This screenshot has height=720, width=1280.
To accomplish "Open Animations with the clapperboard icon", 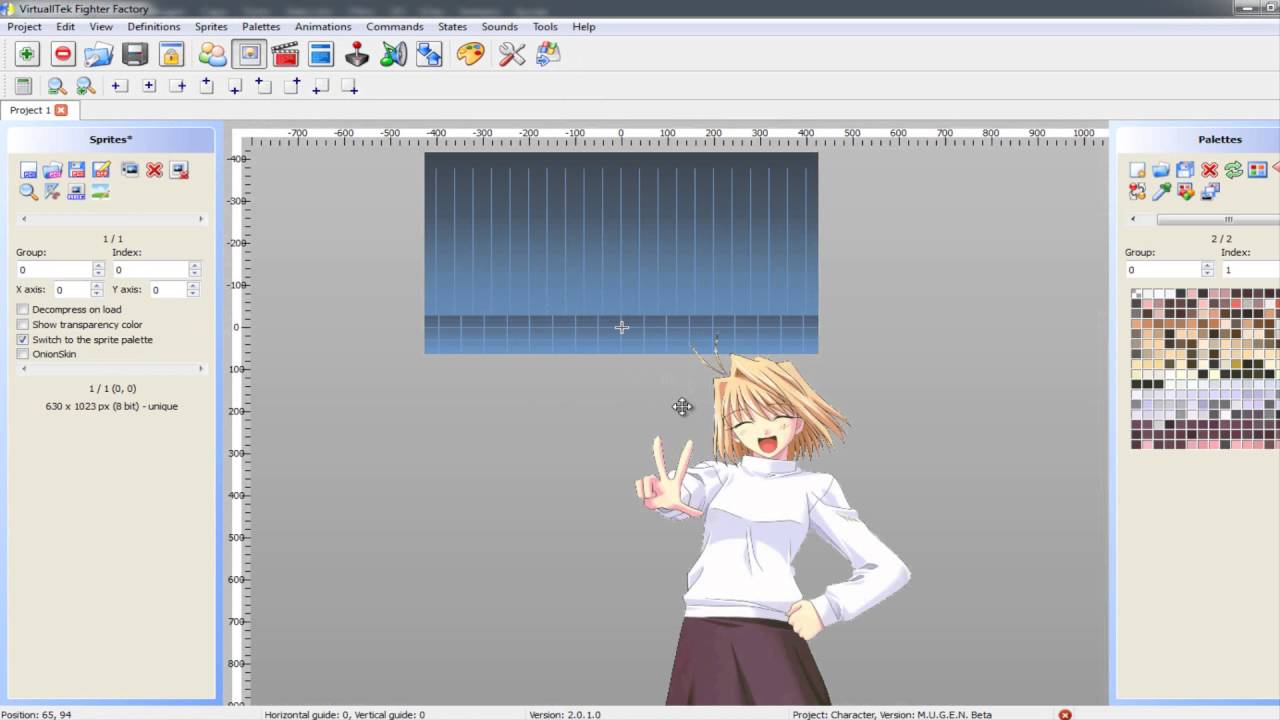I will point(285,54).
